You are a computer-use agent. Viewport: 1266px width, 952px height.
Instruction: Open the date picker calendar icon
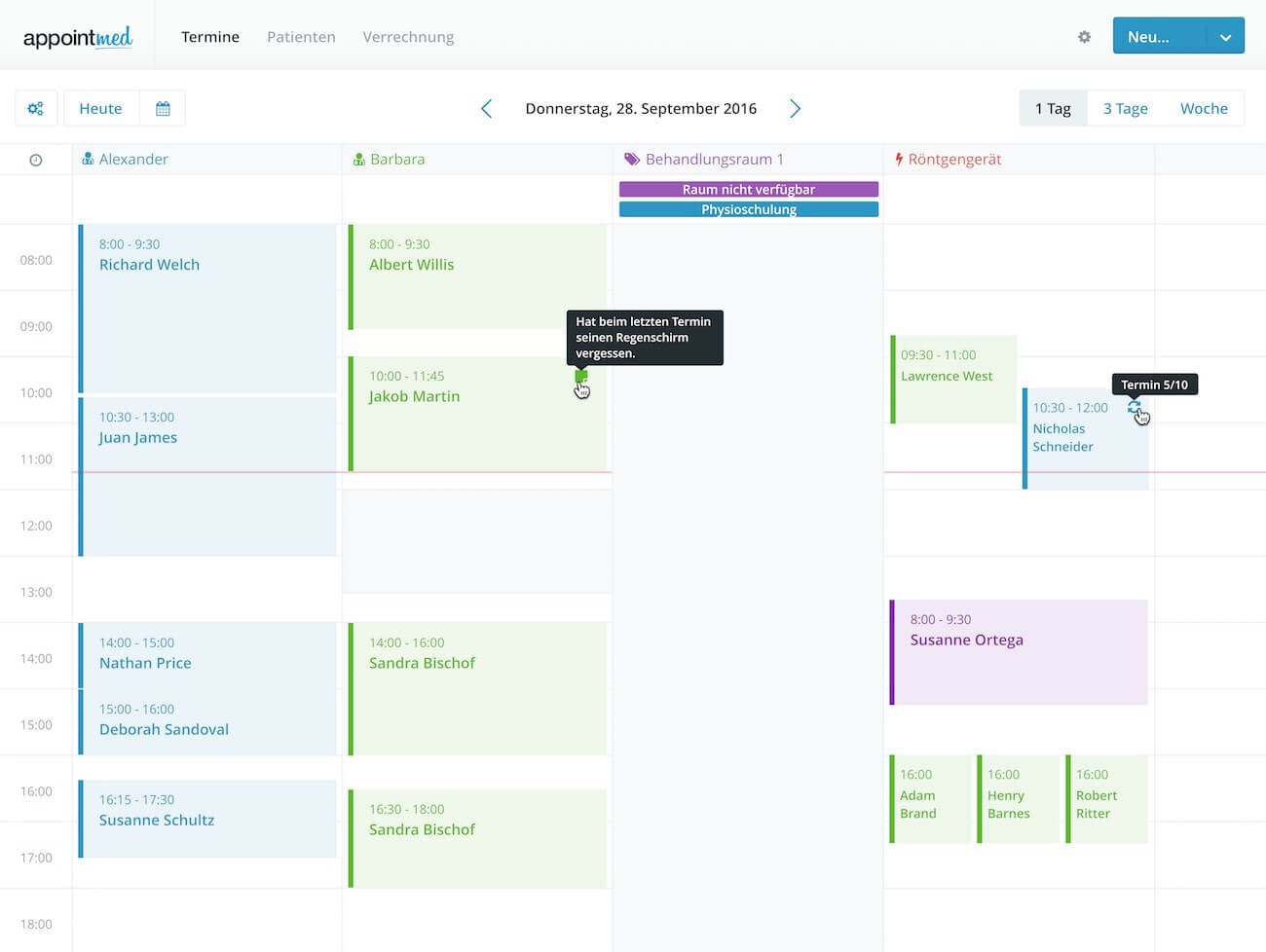[x=163, y=108]
